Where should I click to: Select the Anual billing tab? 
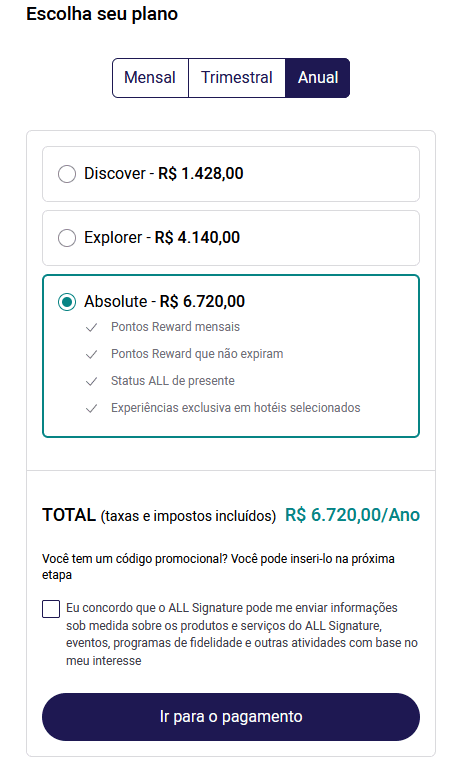click(318, 78)
